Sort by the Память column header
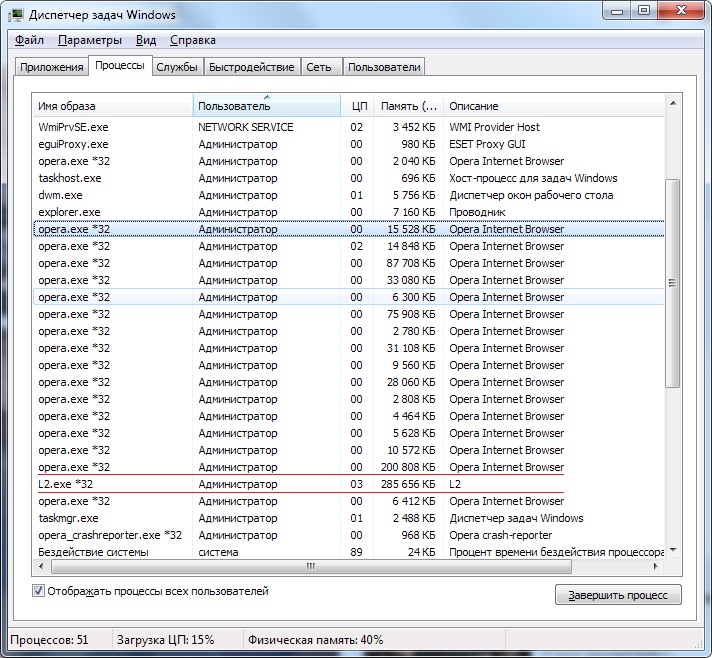Viewport: 712px width, 658px height. coord(408,106)
